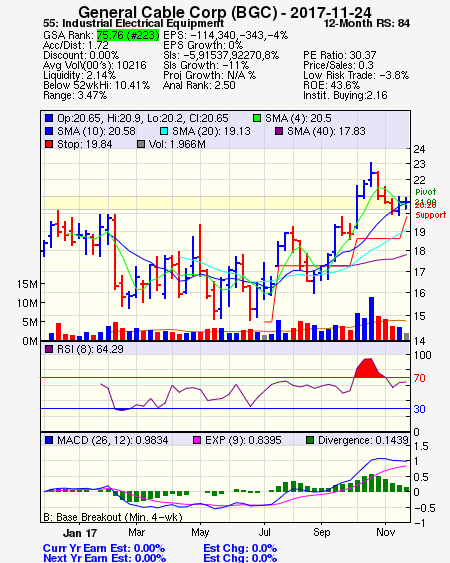Click the May axis label

tap(200, 532)
